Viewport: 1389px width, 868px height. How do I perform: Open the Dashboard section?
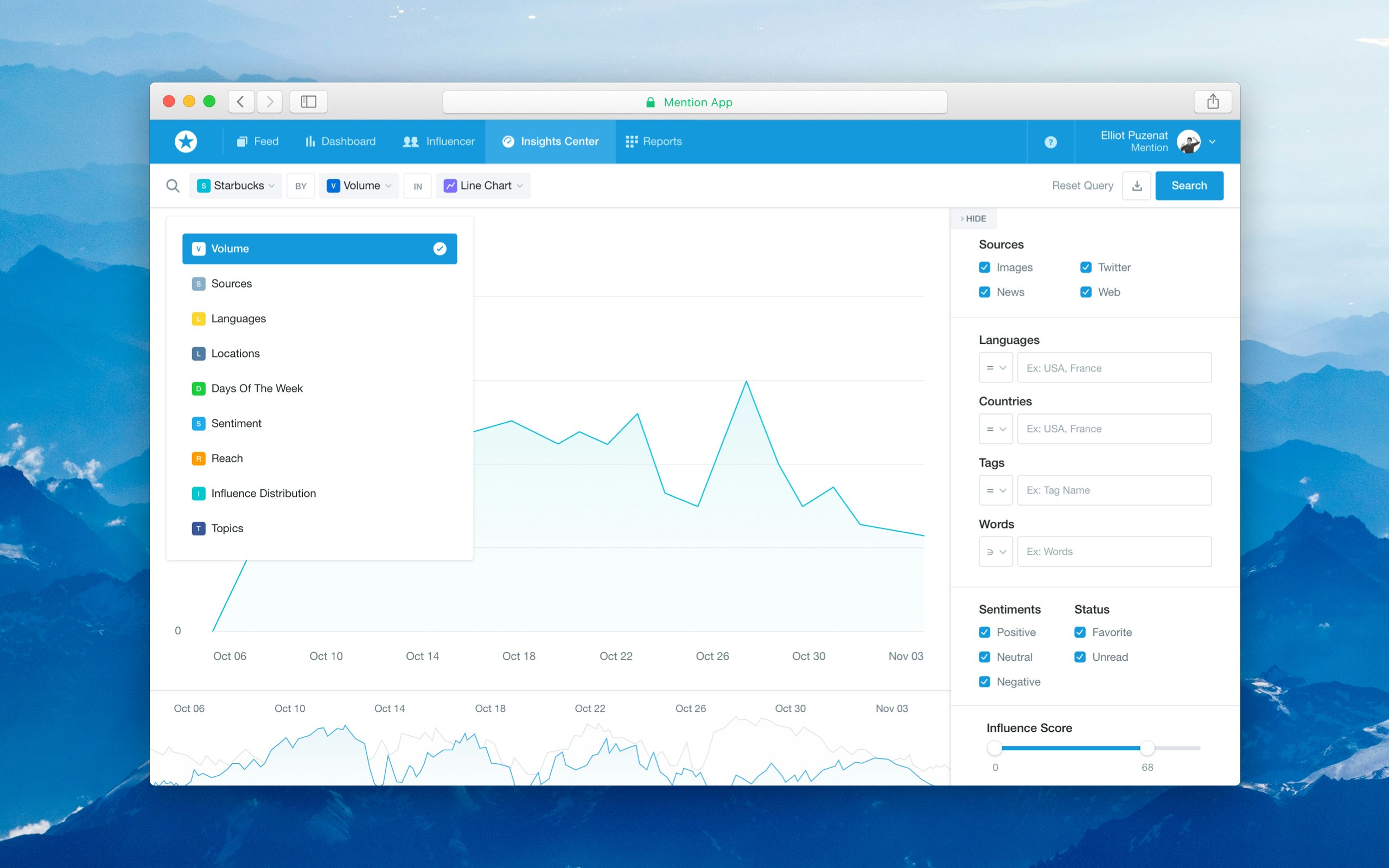click(340, 141)
